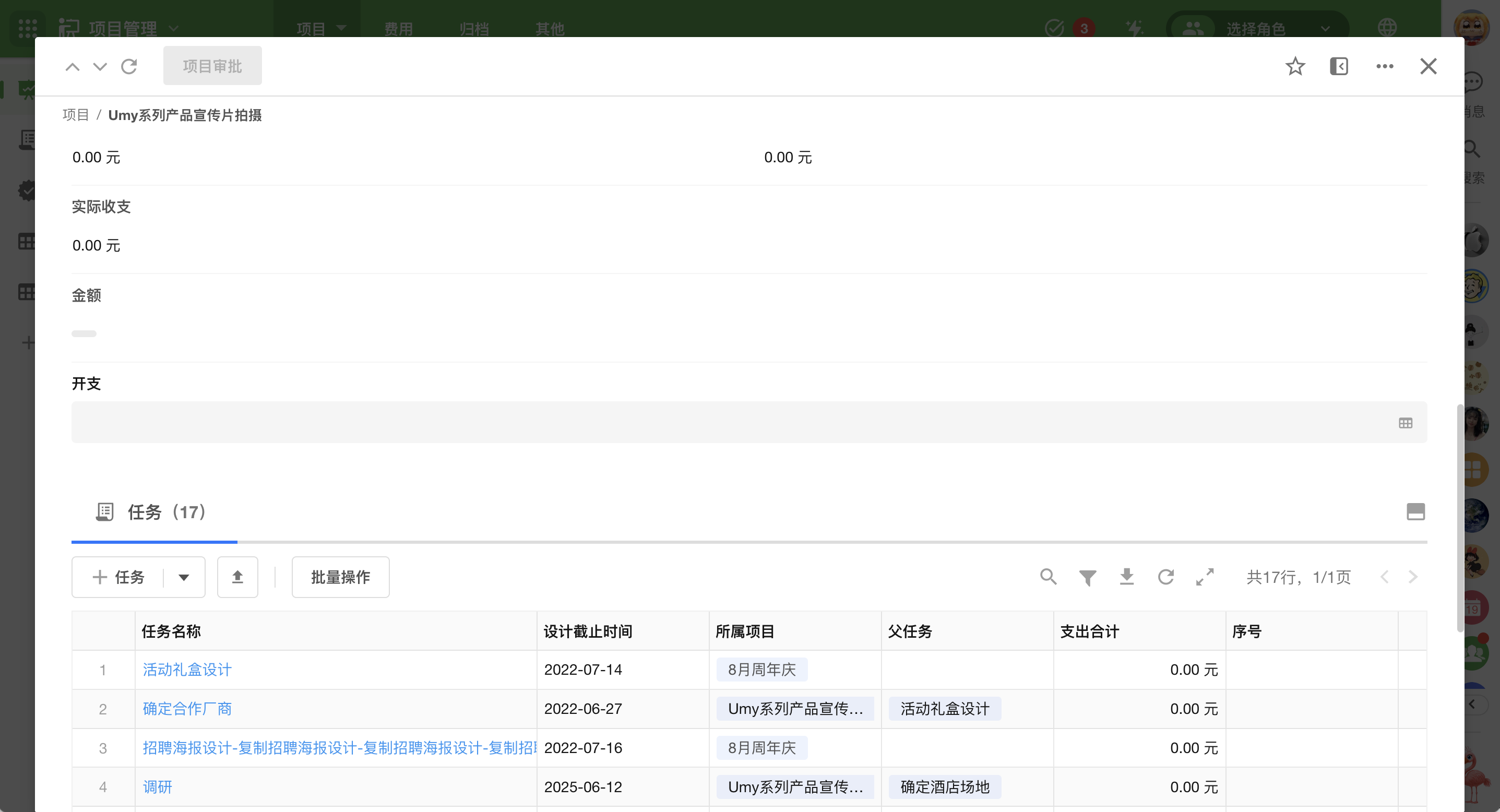The height and width of the screenshot is (812, 1500).
Task: Search the task table with the magnifier icon
Action: [1048, 577]
